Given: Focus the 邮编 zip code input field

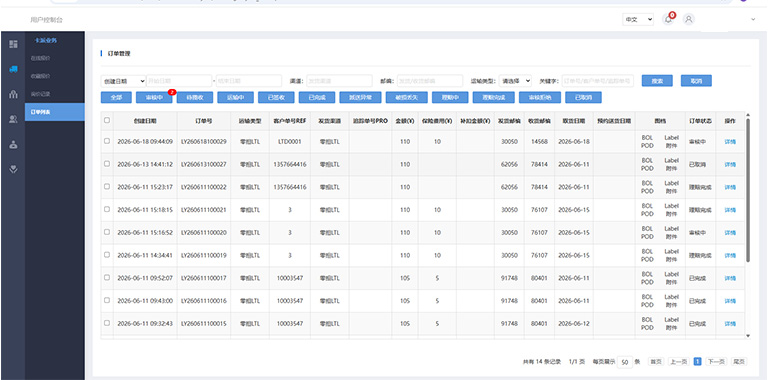Looking at the screenshot, I should click(x=430, y=81).
